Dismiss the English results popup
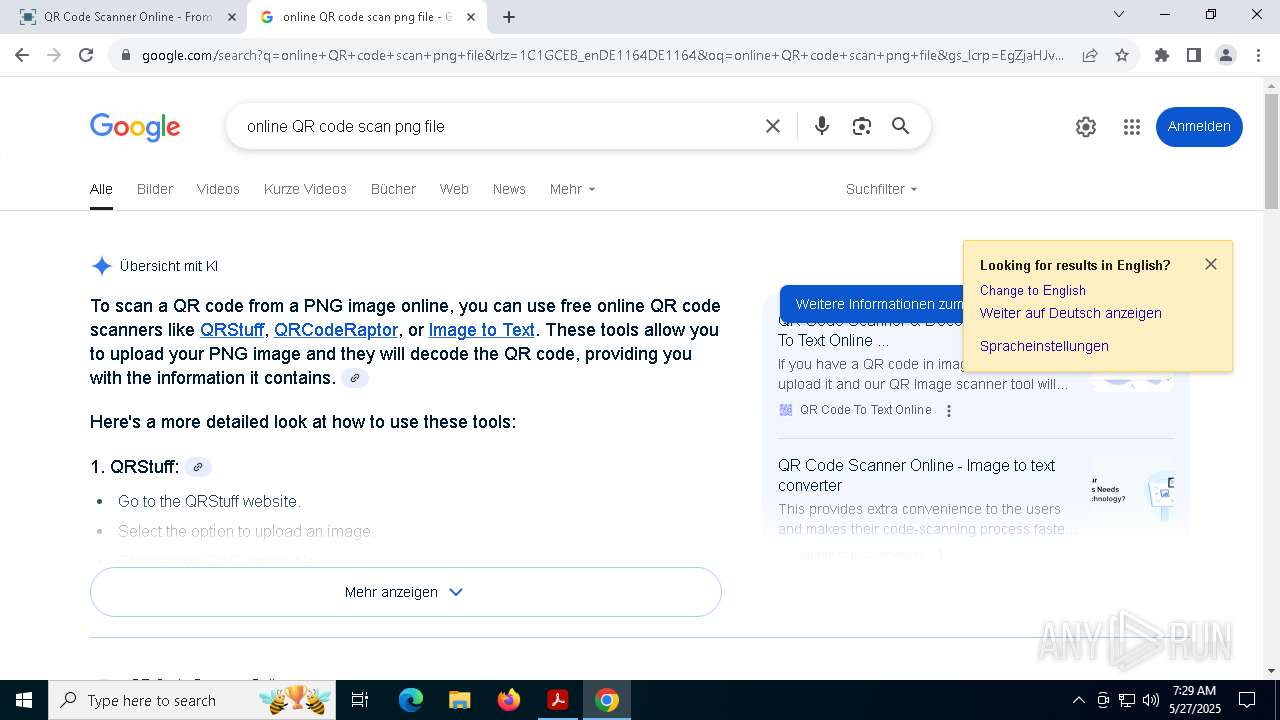This screenshot has width=1280, height=720. click(x=1211, y=264)
